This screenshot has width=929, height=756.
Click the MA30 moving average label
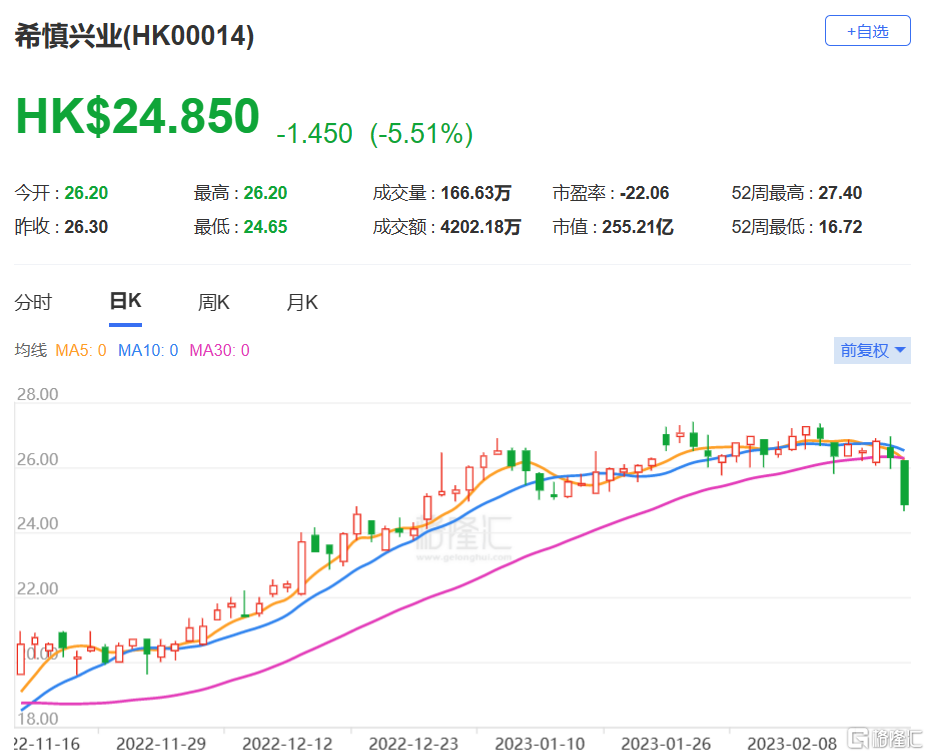pos(219,351)
